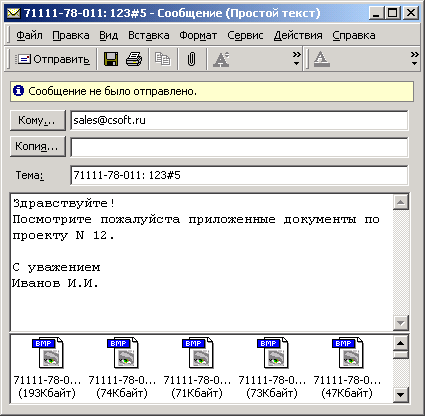Screen dimensions: 425x416
Task: Open the font formatting icon with letter A
Action: [221, 59]
